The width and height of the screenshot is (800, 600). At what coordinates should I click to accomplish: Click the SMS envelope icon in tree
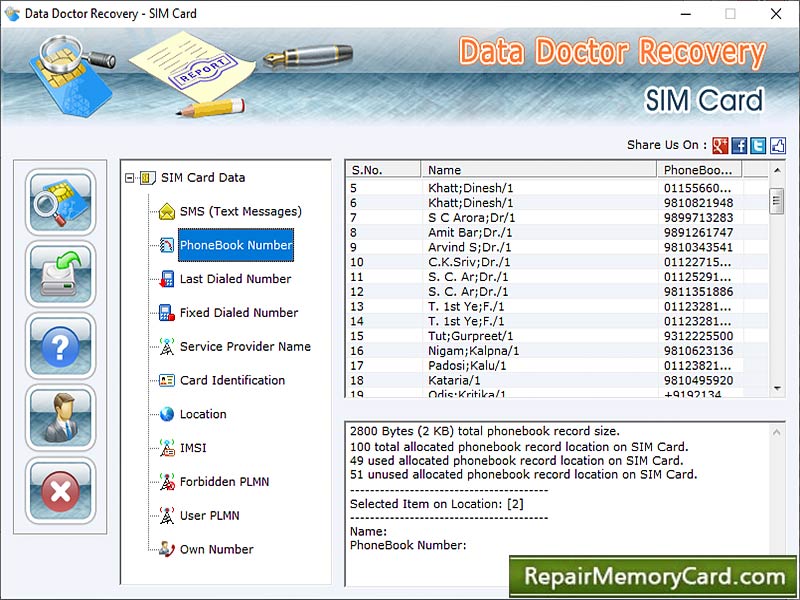coord(167,211)
